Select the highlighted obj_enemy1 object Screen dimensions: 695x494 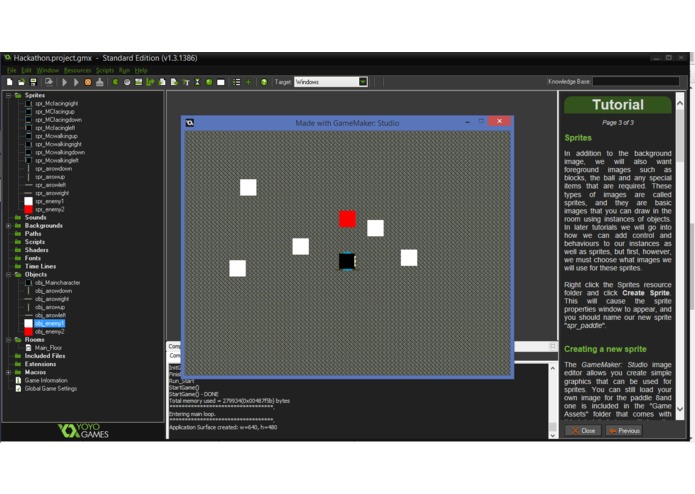pyautogui.click(x=50, y=323)
